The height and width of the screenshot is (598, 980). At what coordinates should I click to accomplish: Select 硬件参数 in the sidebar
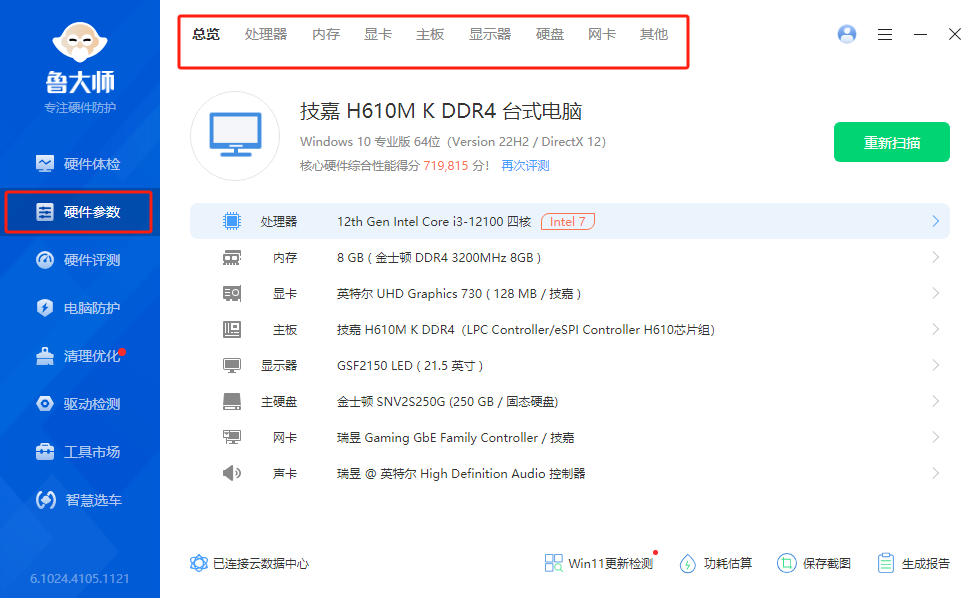[78, 212]
